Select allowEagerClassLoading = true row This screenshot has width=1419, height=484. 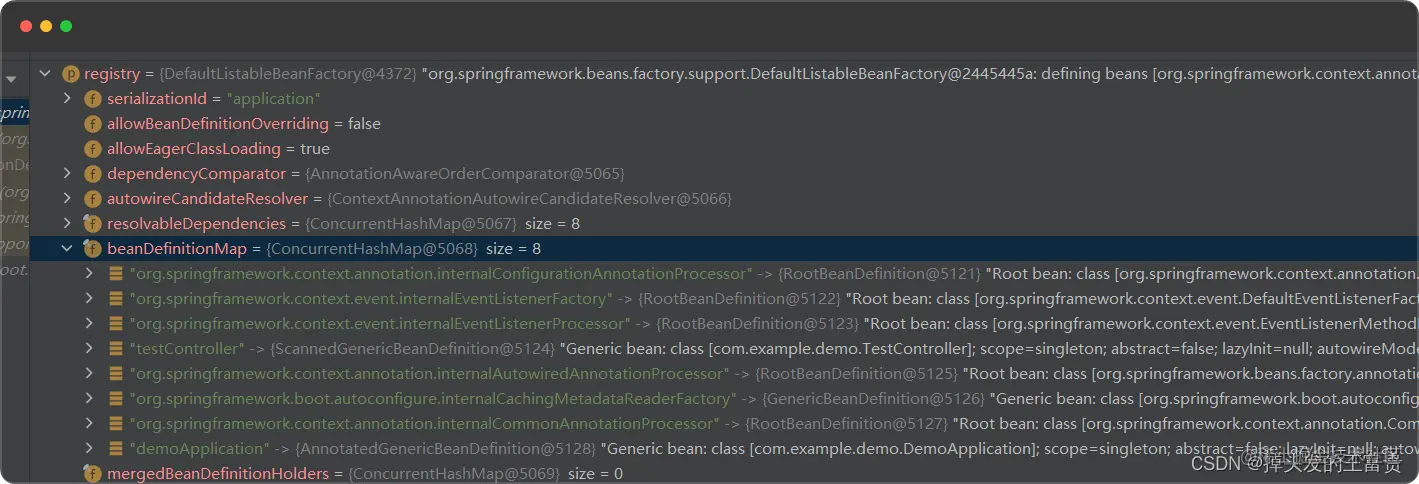[x=724, y=149]
